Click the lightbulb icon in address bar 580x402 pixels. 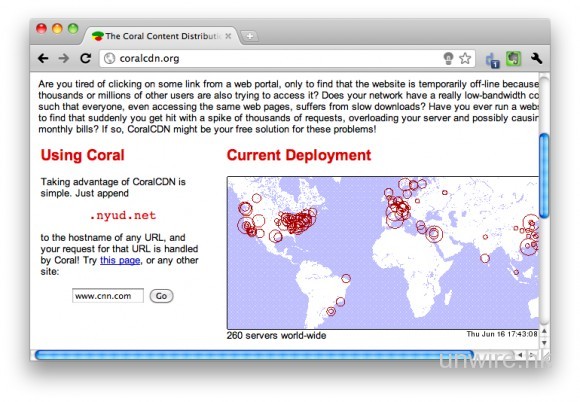pyautogui.click(x=448, y=58)
